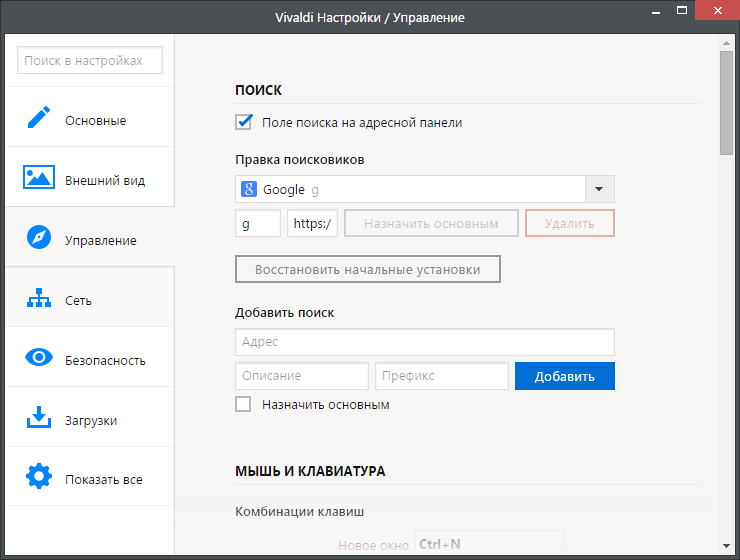The width and height of the screenshot is (740, 560).
Task: Click the vertical scrollbar thumb
Action: pyautogui.click(x=726, y=102)
